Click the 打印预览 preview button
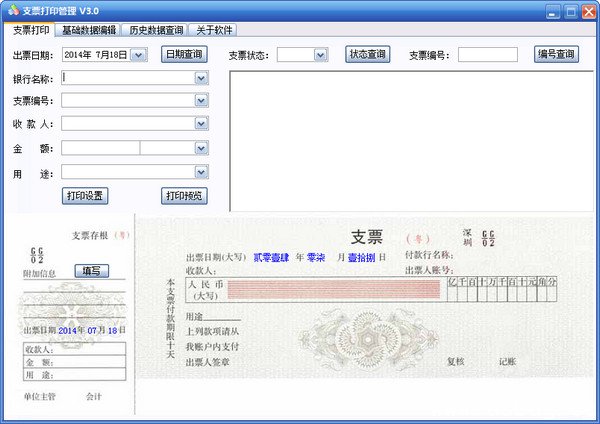Viewport: 600px width, 424px height. tap(184, 195)
